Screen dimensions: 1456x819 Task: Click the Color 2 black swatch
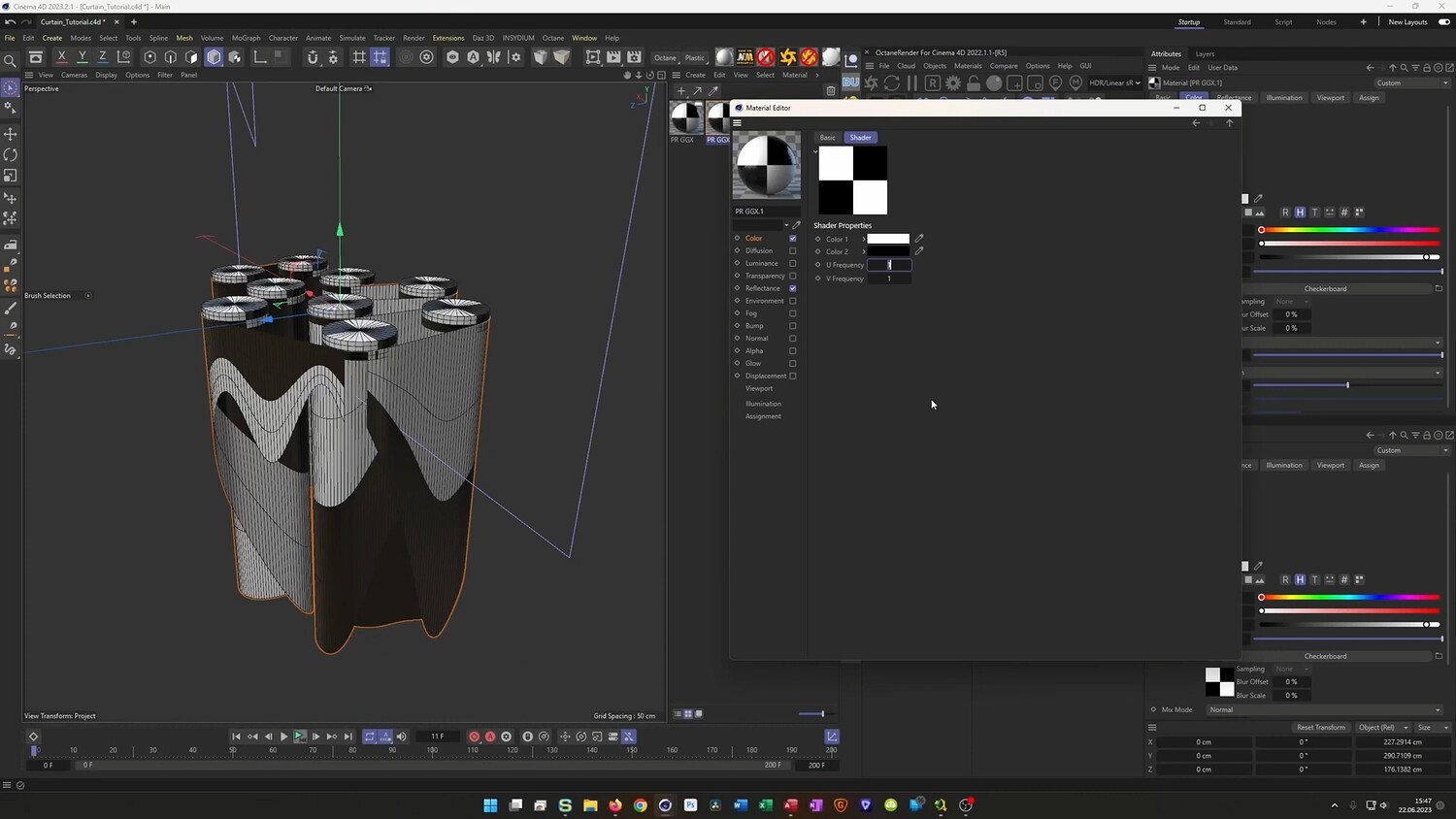(888, 251)
